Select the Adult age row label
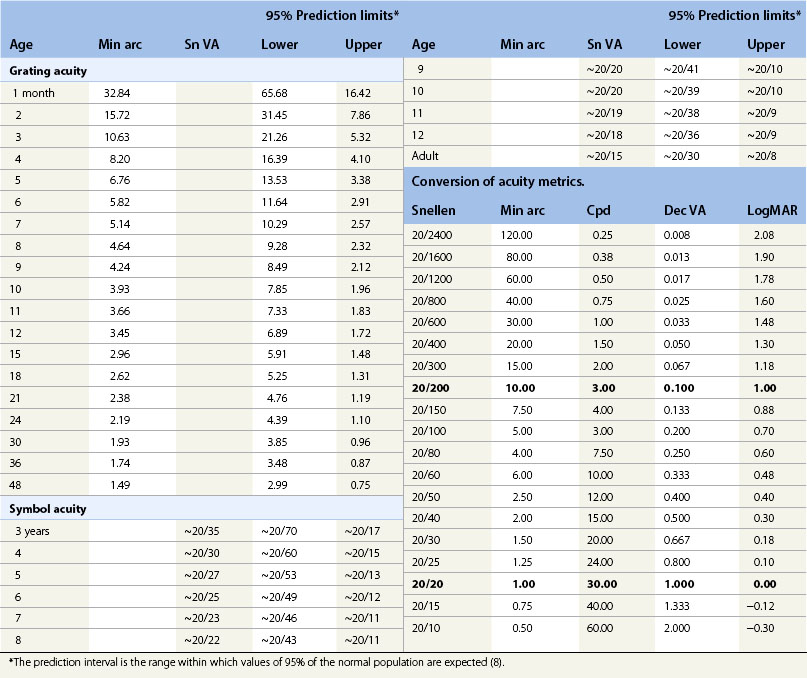Image resolution: width=807 pixels, height=678 pixels. click(x=426, y=156)
